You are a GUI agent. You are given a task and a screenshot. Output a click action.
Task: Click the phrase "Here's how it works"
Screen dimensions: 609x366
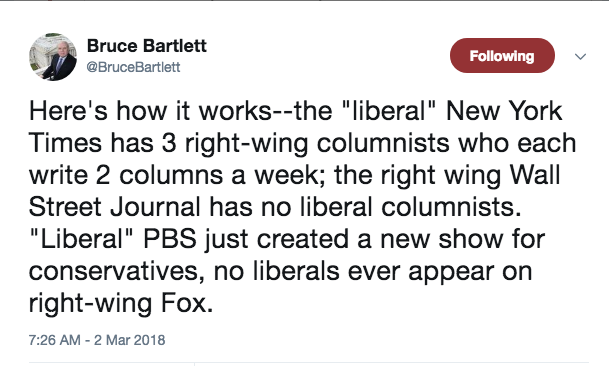150,111
